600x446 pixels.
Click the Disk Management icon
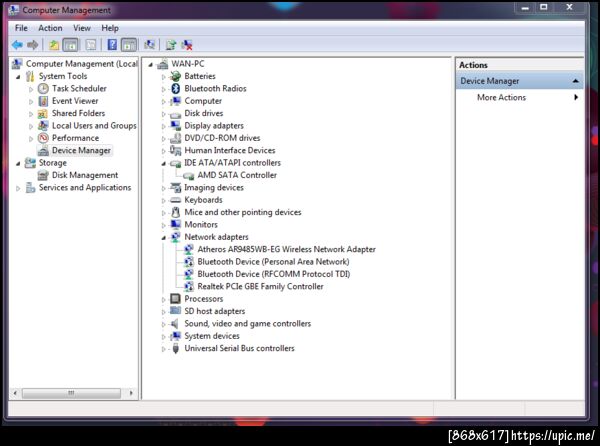tap(43, 175)
